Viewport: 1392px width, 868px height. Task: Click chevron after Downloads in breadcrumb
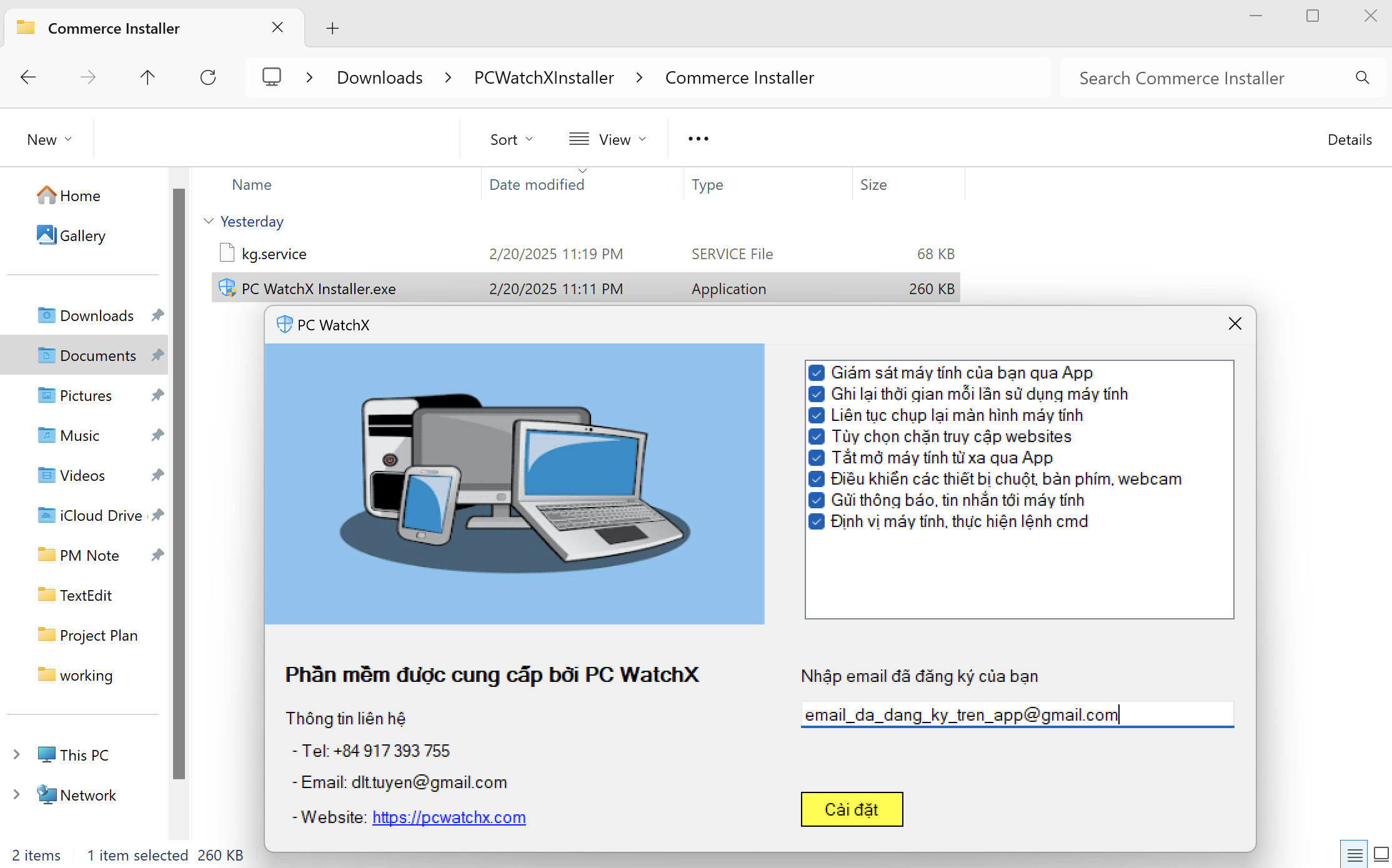448,77
